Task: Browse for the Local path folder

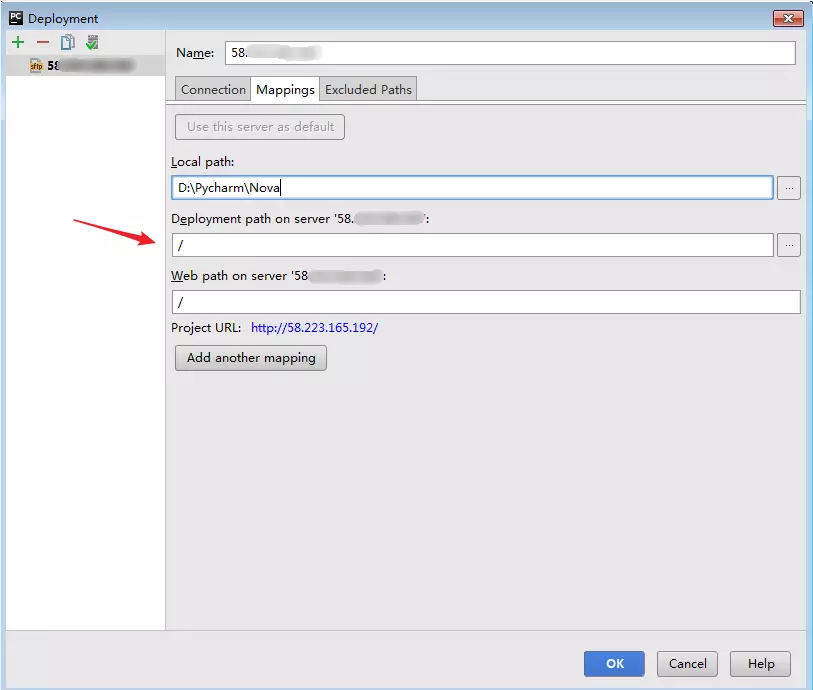Action: click(789, 188)
